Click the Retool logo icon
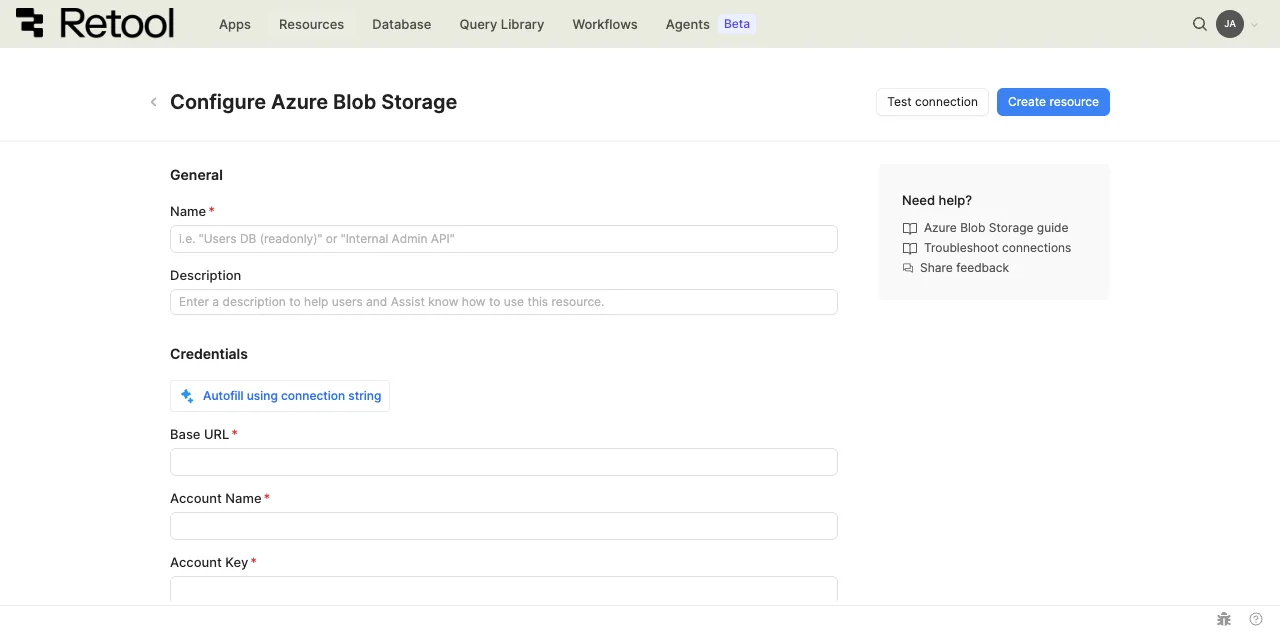The height and width of the screenshot is (633, 1280). click(x=30, y=24)
